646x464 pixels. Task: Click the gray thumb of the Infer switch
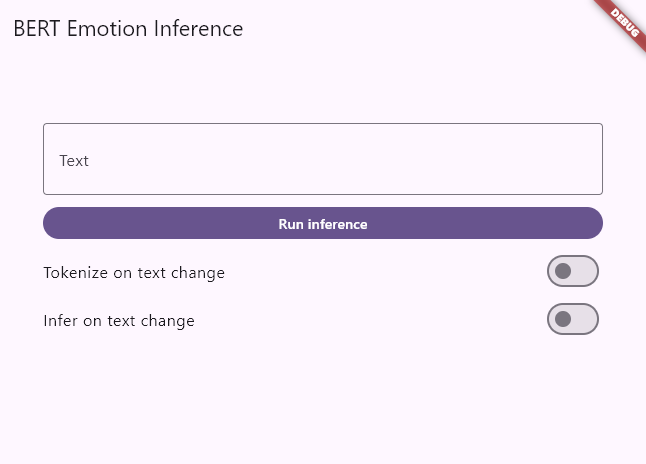[563, 320]
